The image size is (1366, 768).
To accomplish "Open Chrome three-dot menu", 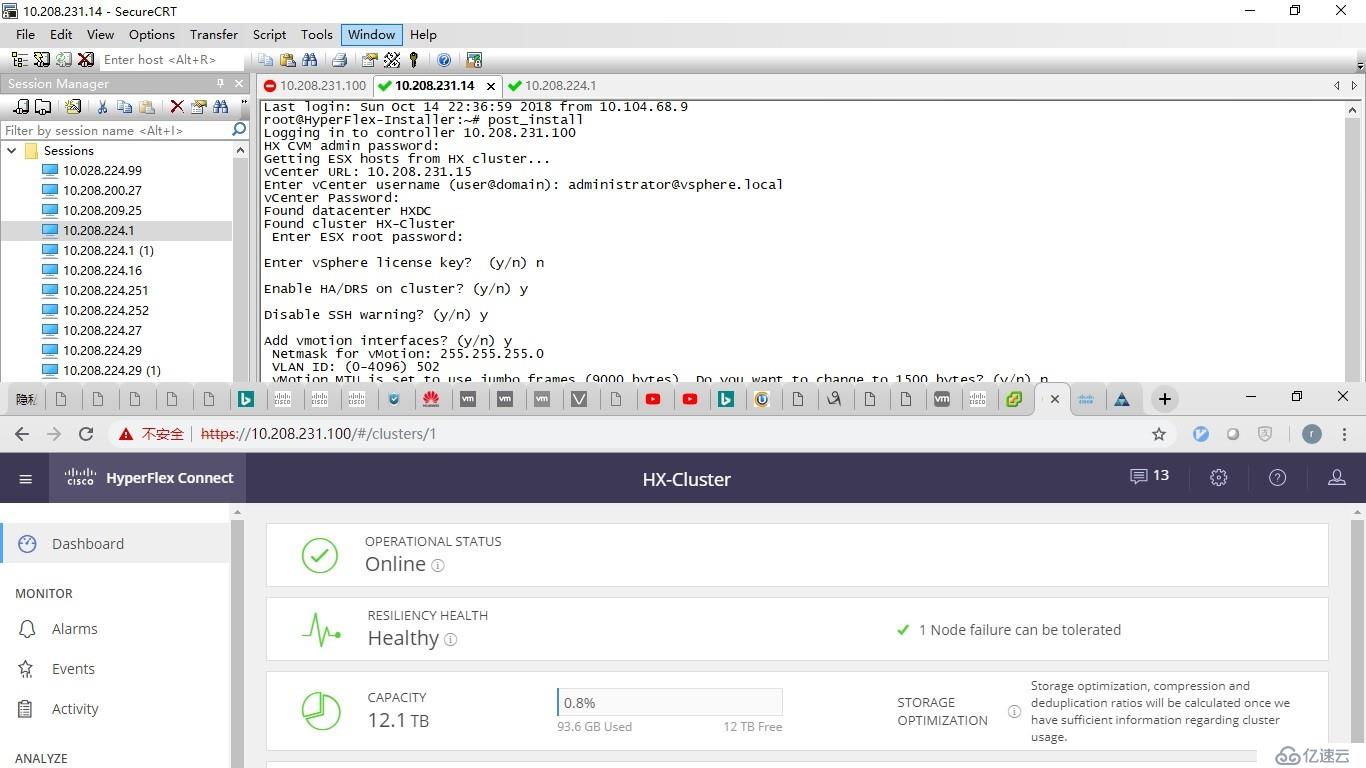I will (x=1346, y=434).
